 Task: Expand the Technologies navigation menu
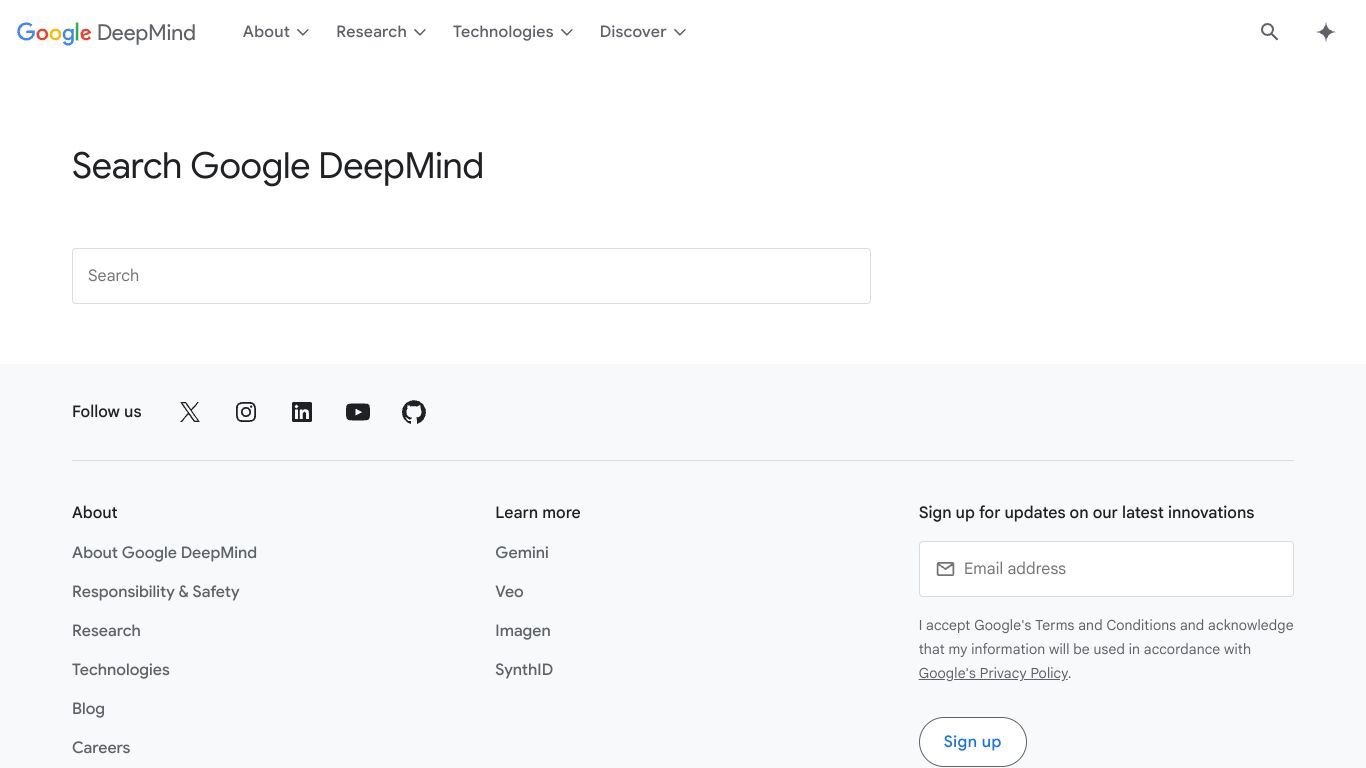(x=513, y=32)
